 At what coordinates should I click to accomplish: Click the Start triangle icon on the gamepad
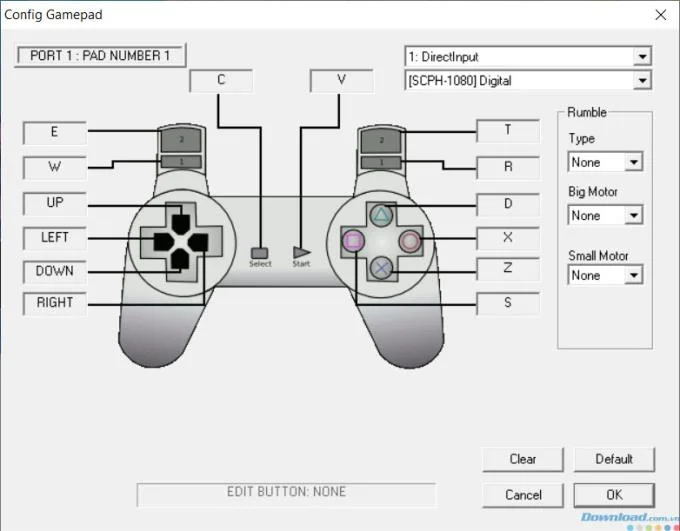point(301,252)
